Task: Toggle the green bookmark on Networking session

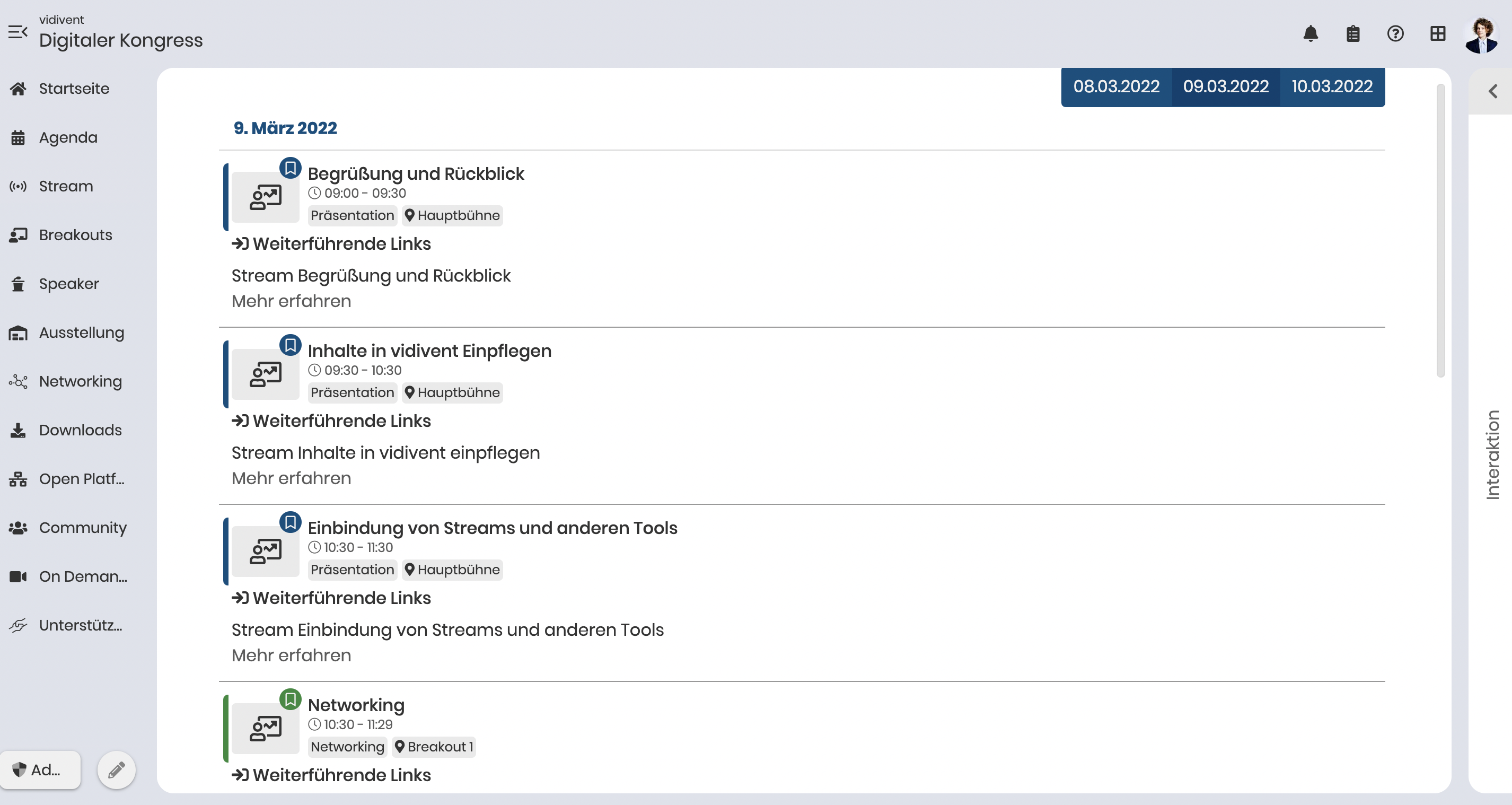Action: click(290, 699)
